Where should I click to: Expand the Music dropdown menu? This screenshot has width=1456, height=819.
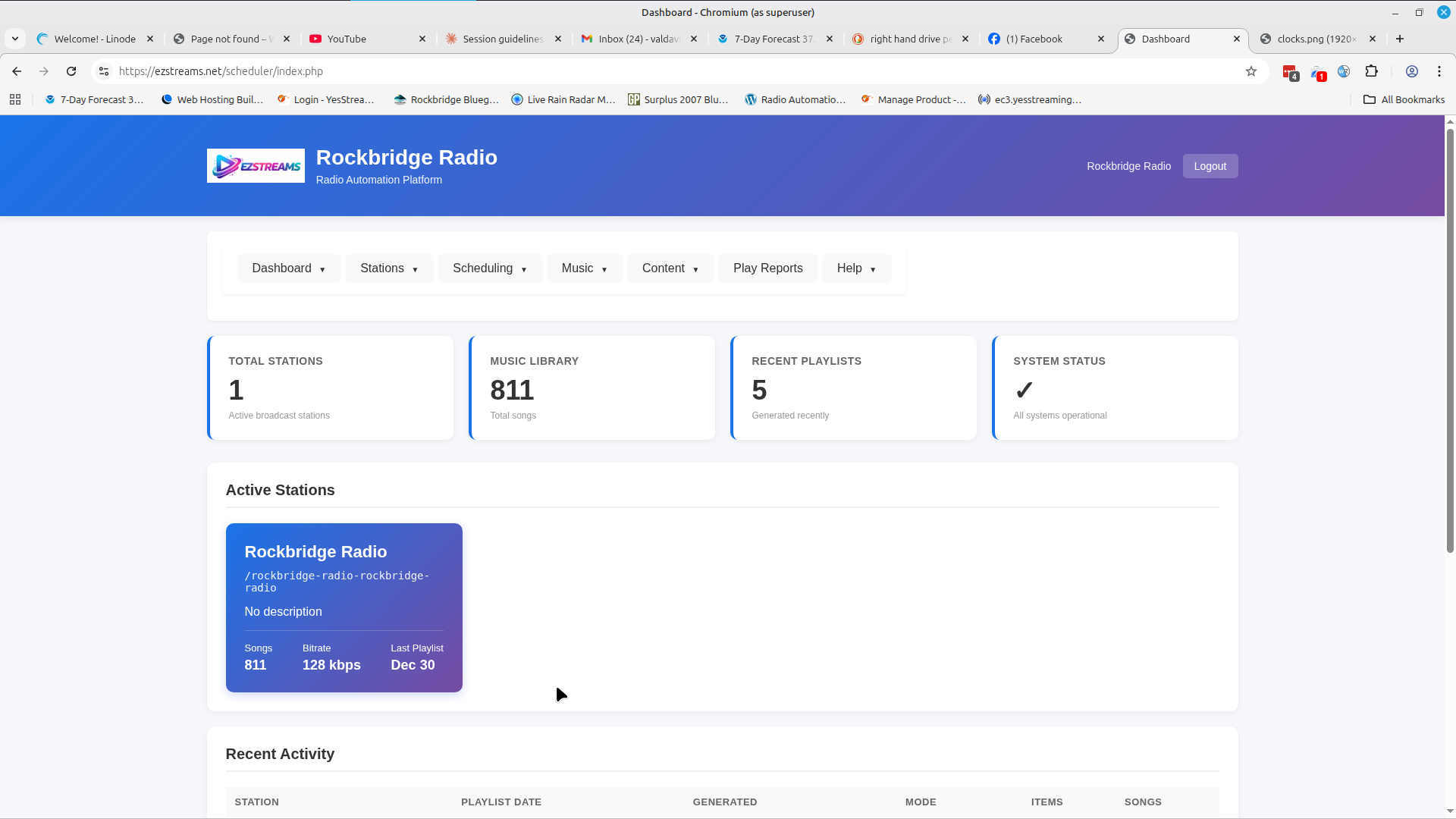tap(584, 268)
